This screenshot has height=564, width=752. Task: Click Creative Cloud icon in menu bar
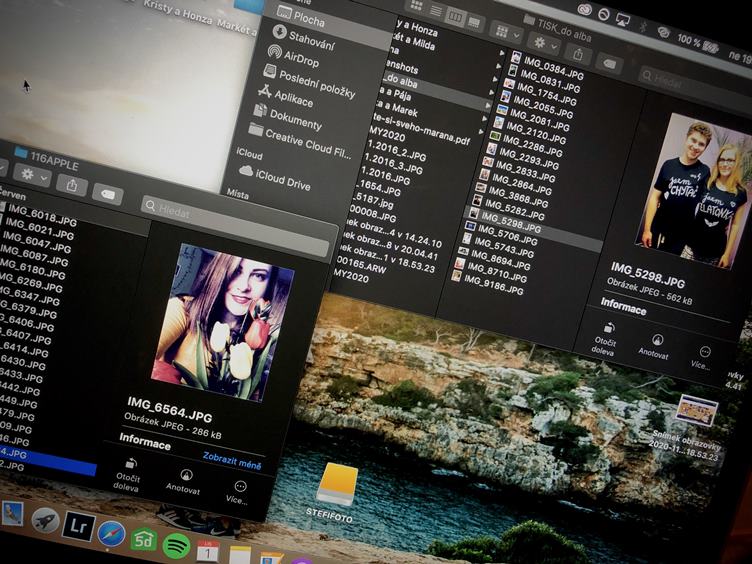(x=584, y=10)
